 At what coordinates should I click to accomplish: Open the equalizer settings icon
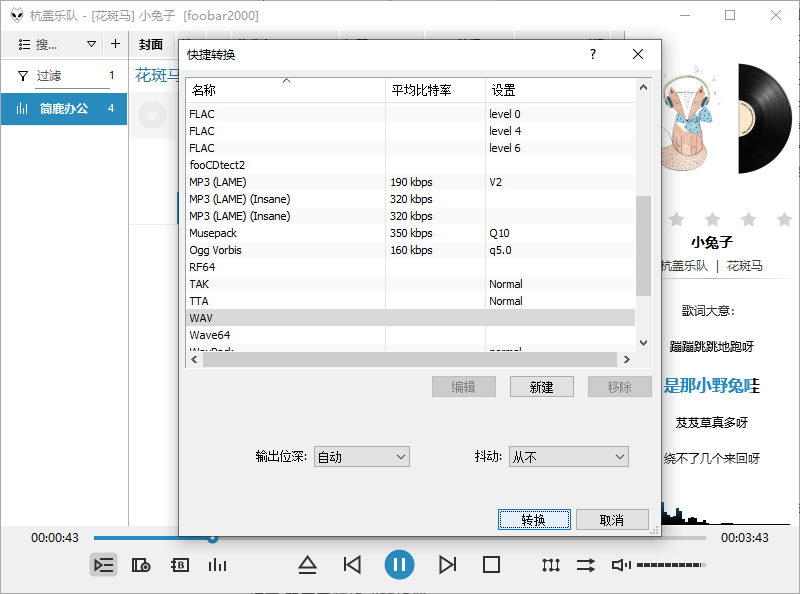pos(551,565)
